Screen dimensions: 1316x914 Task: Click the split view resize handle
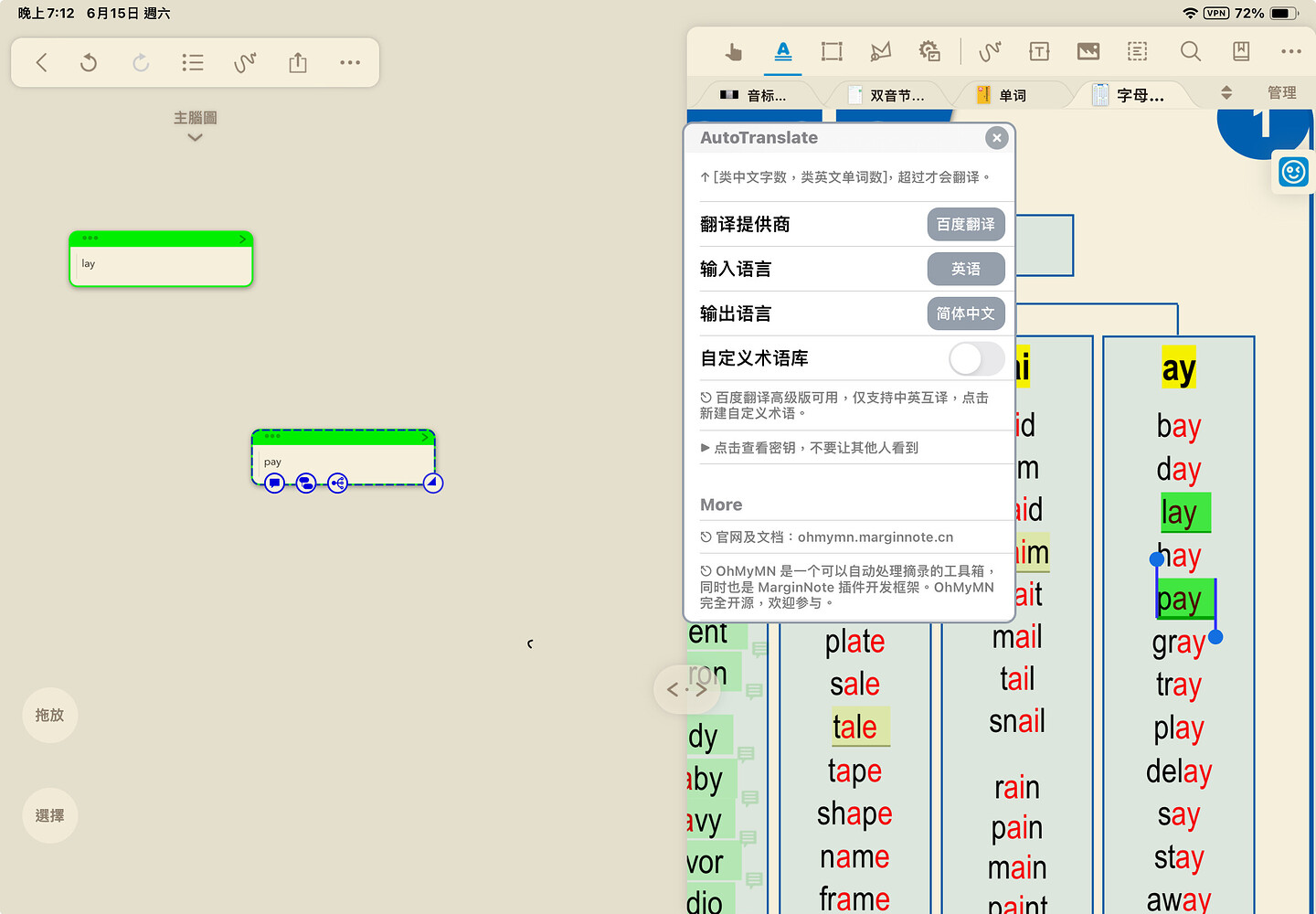coord(686,689)
